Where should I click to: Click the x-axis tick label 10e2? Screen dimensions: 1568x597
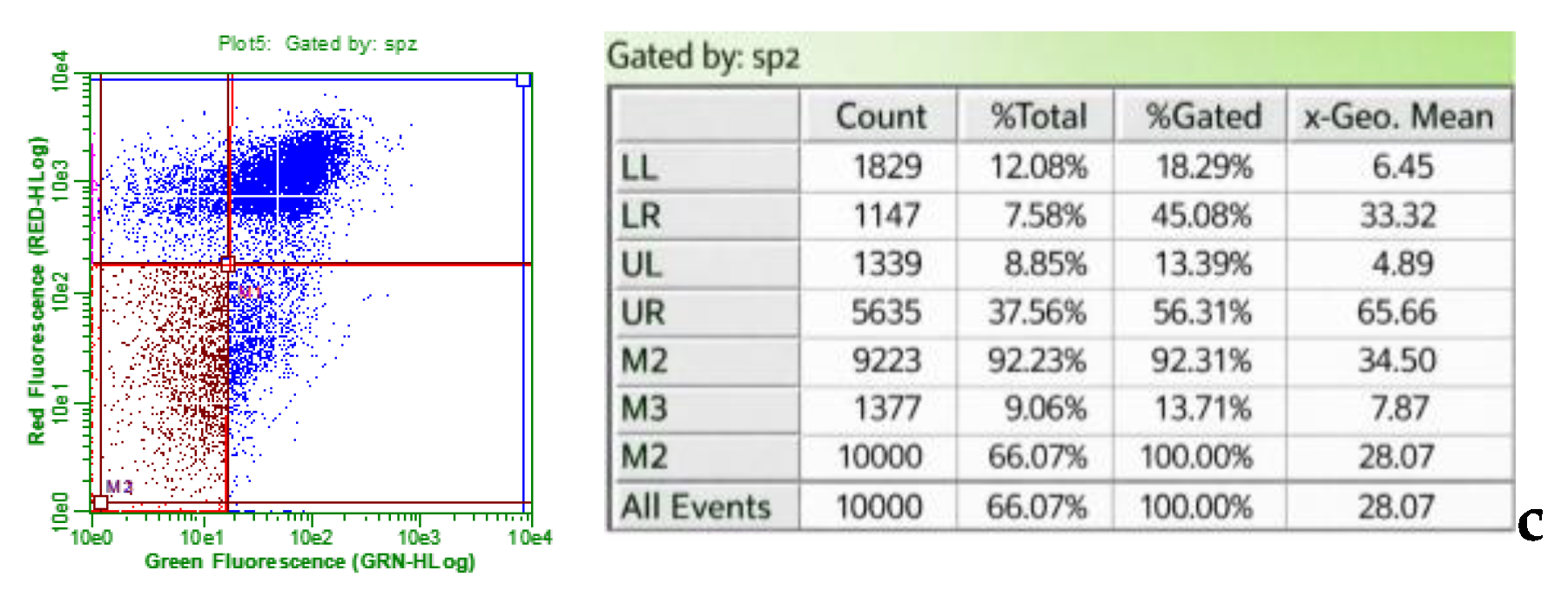311,537
